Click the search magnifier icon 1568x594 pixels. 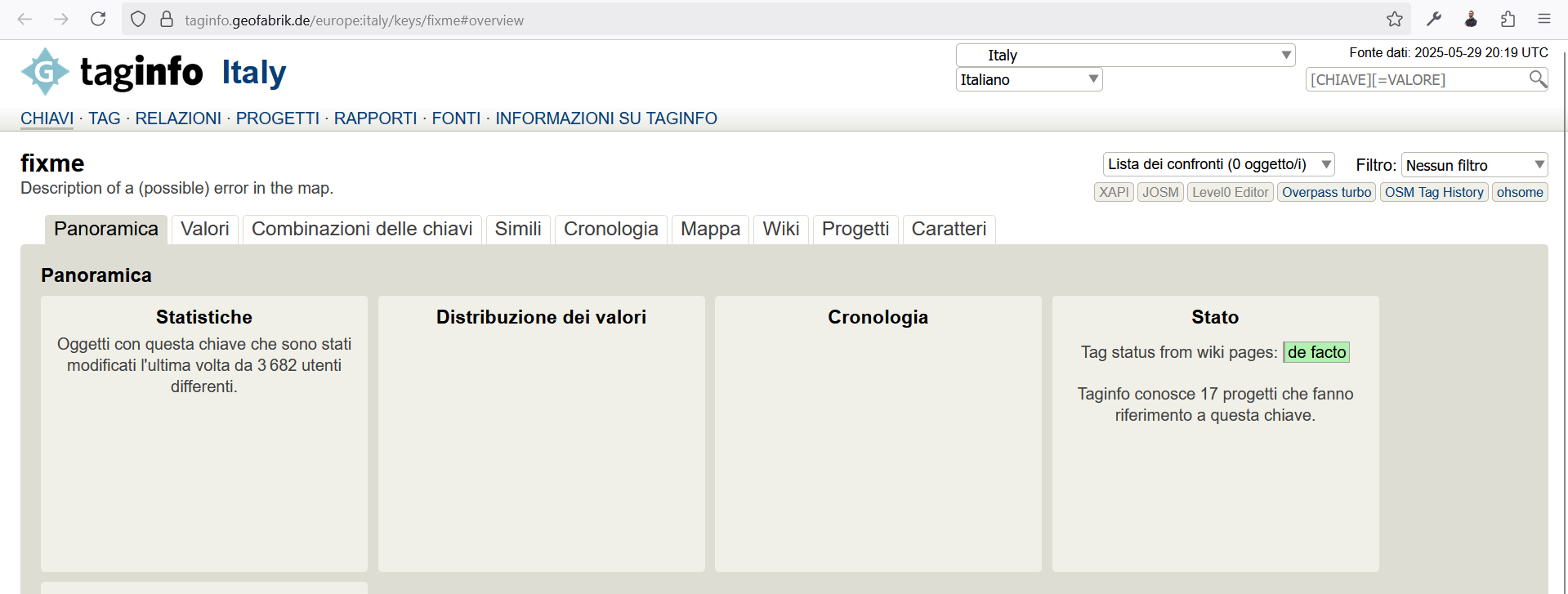pyautogui.click(x=1538, y=78)
